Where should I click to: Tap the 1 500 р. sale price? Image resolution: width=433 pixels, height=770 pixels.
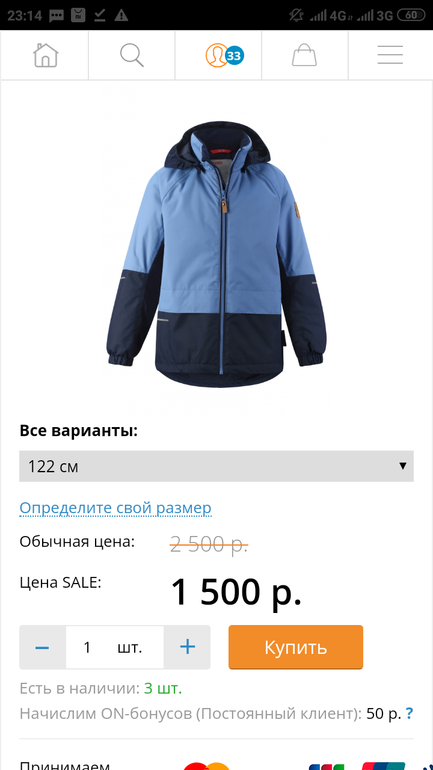pyautogui.click(x=236, y=592)
